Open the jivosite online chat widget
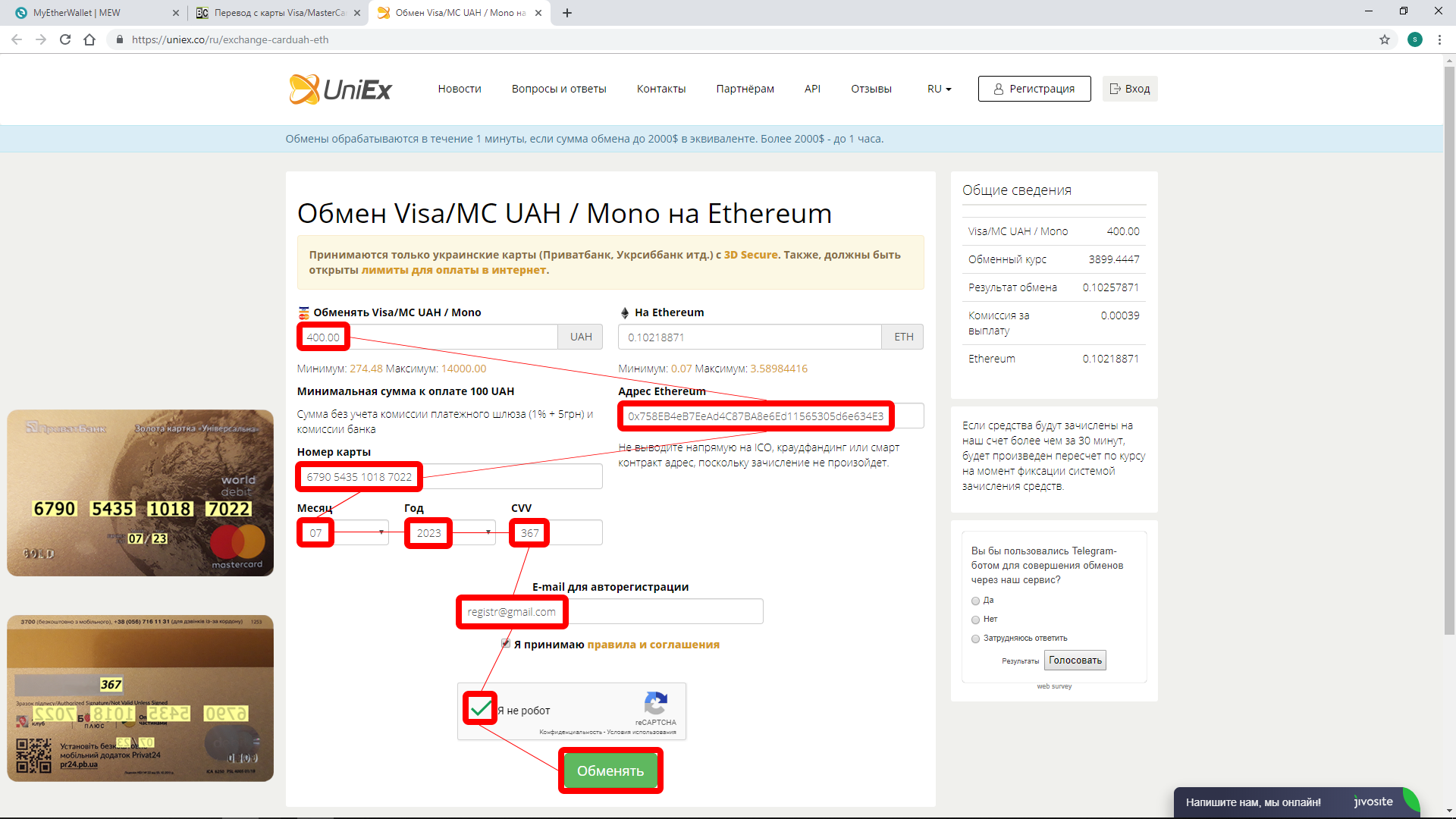Viewport: 1456px width, 819px height. 1297,802
